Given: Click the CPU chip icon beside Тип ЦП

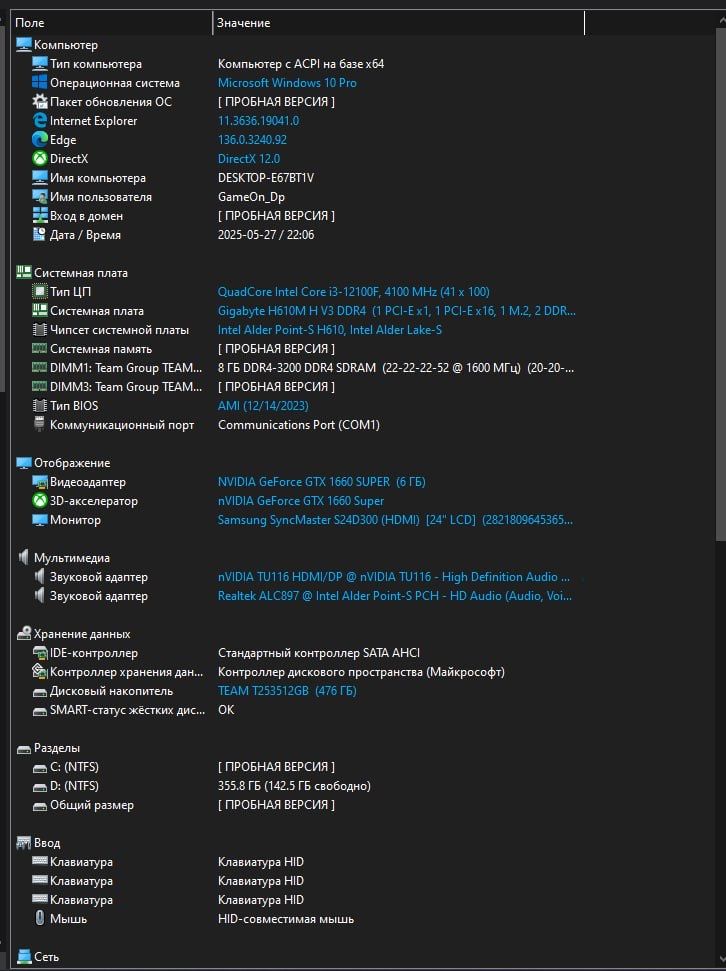Looking at the screenshot, I should [40, 291].
